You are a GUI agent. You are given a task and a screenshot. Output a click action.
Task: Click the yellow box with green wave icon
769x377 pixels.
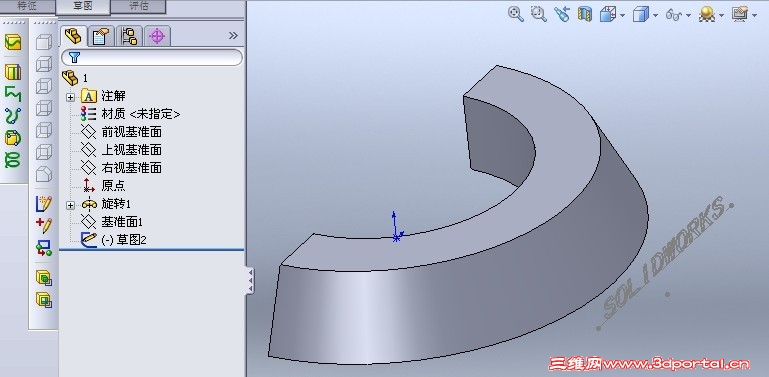(13, 42)
